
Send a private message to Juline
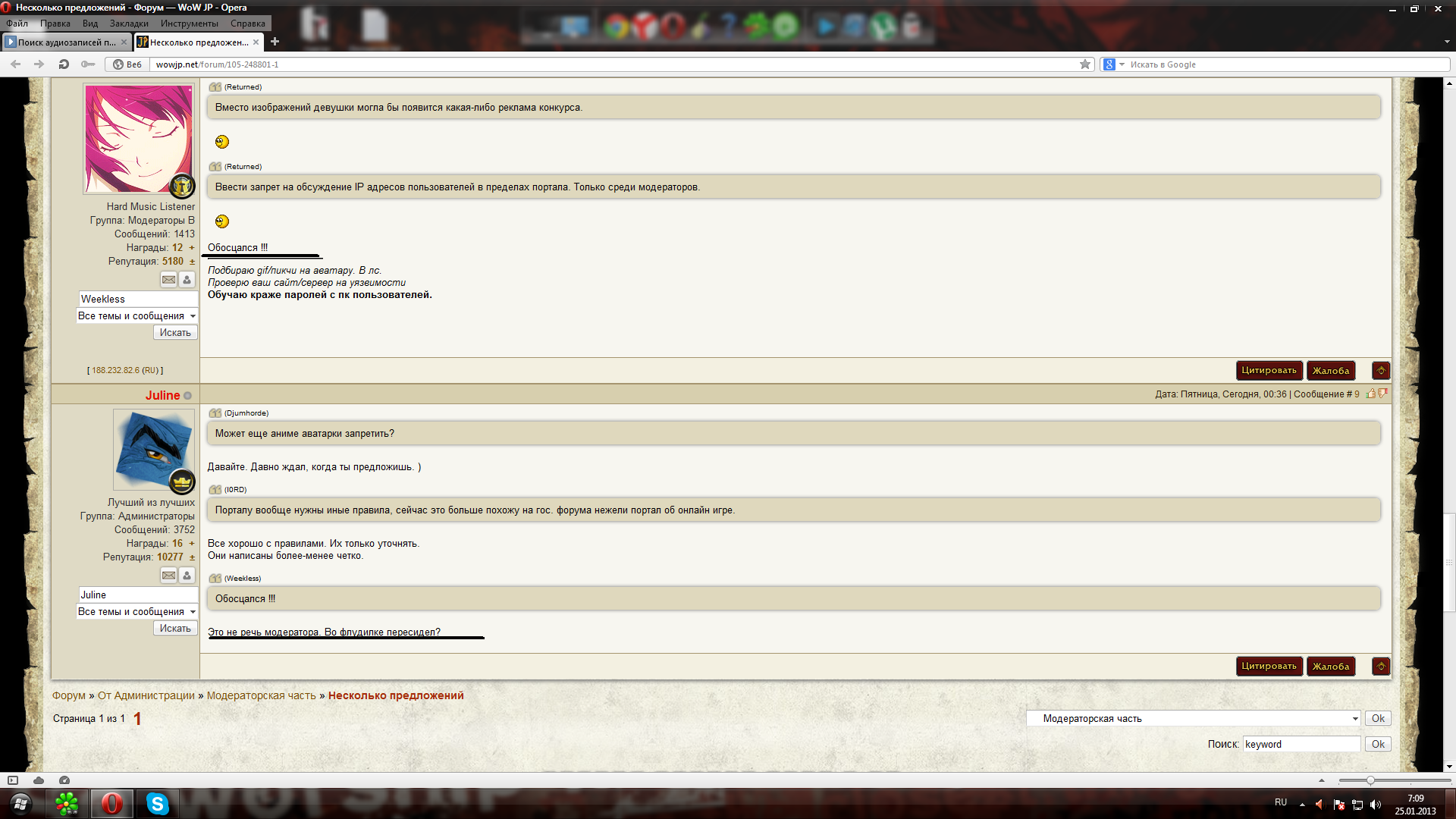[168, 576]
